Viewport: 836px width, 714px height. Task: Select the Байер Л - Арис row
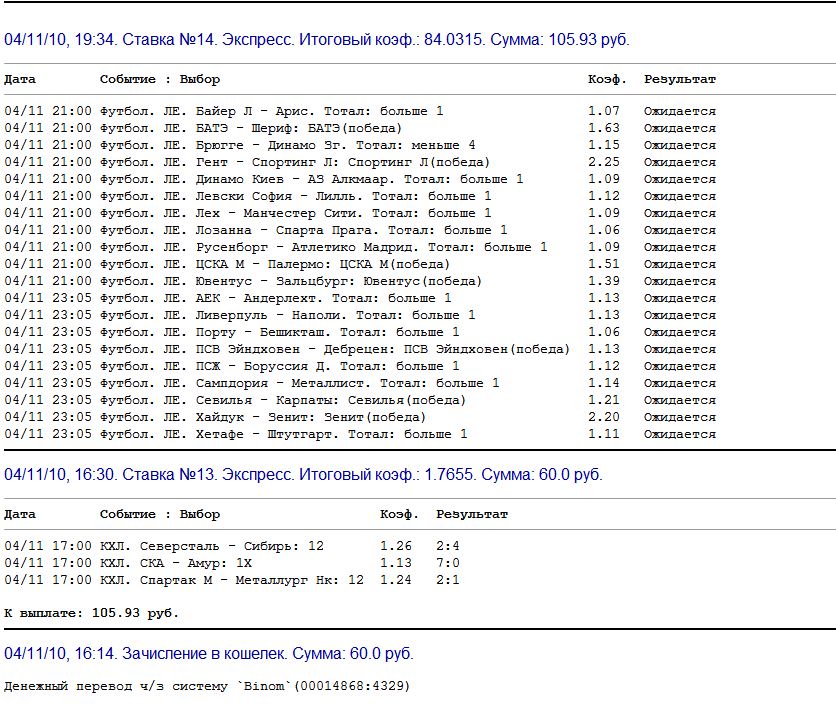(x=360, y=111)
